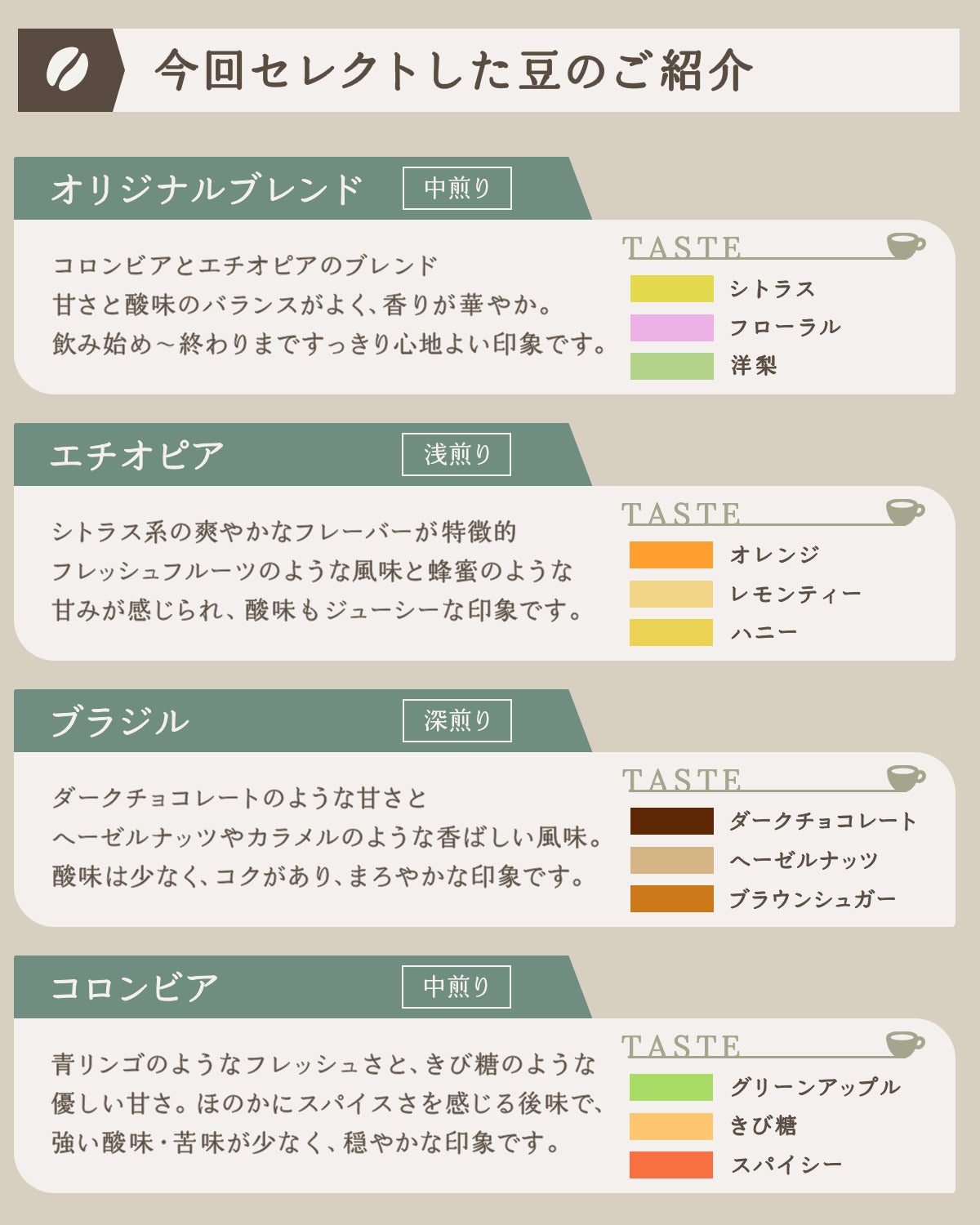980x1225 pixels.
Task: Select the 中煎り roast label beside オリジナルブレンド
Action: (457, 189)
